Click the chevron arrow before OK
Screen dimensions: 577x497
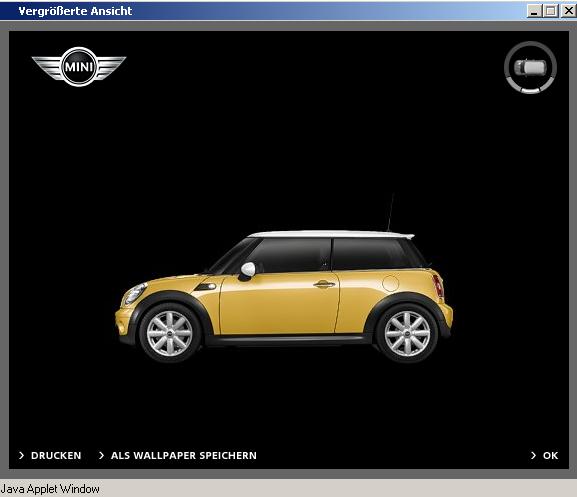(x=533, y=455)
